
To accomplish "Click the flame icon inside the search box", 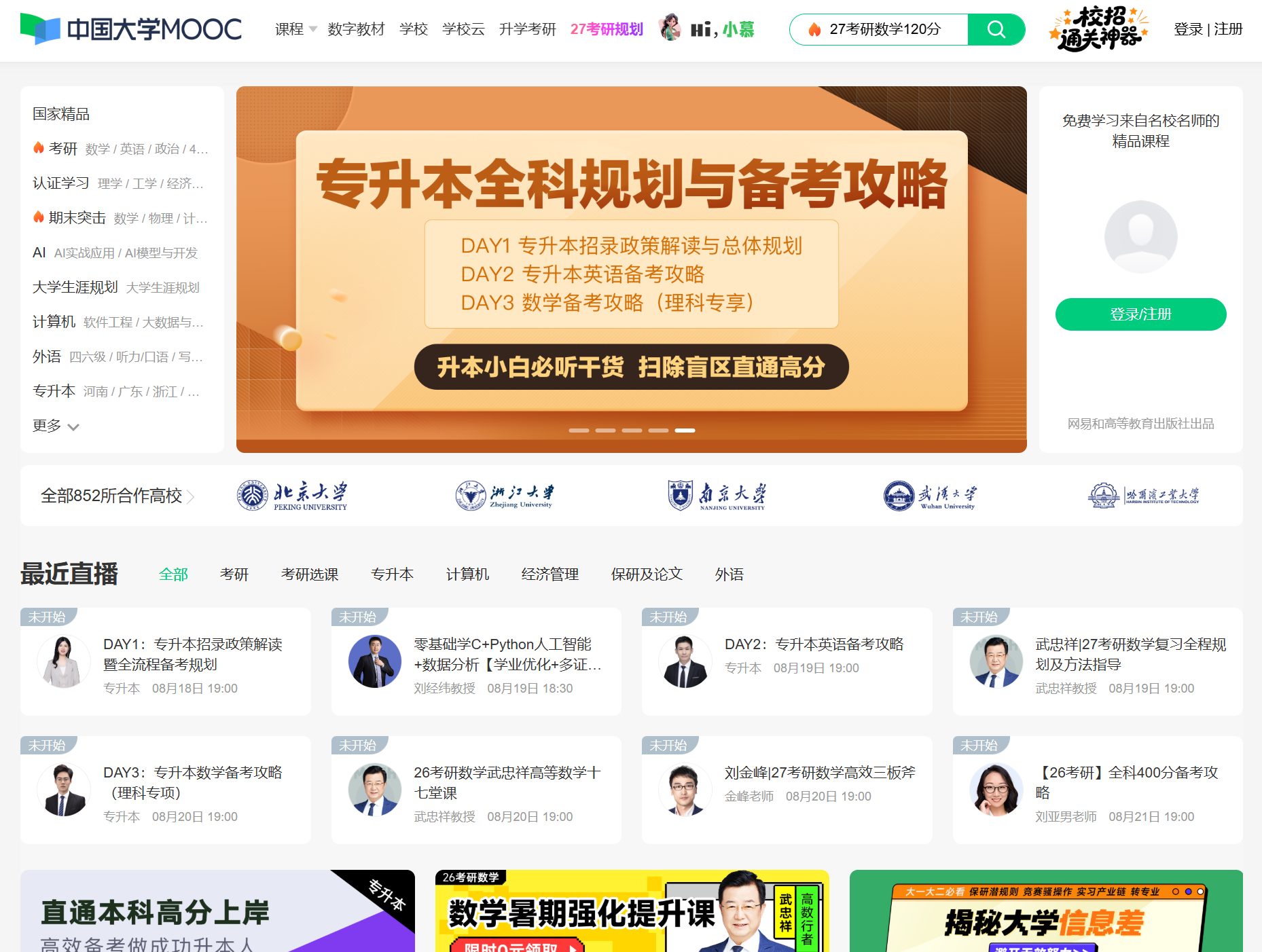I will 815,29.
